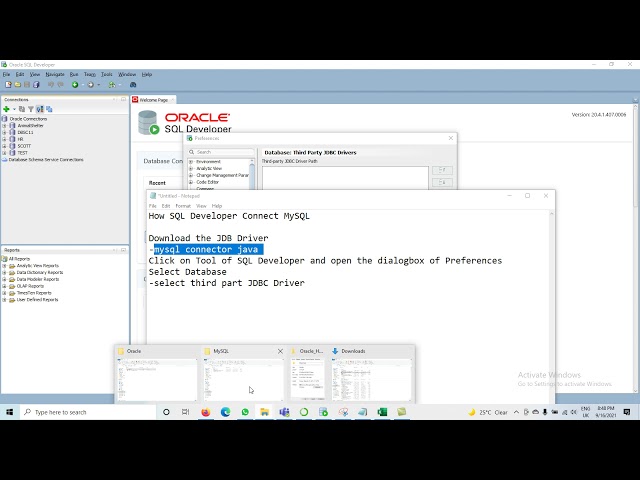Open the File menu in SQL Developer
This screenshot has width=640, height=480.
click(7, 74)
